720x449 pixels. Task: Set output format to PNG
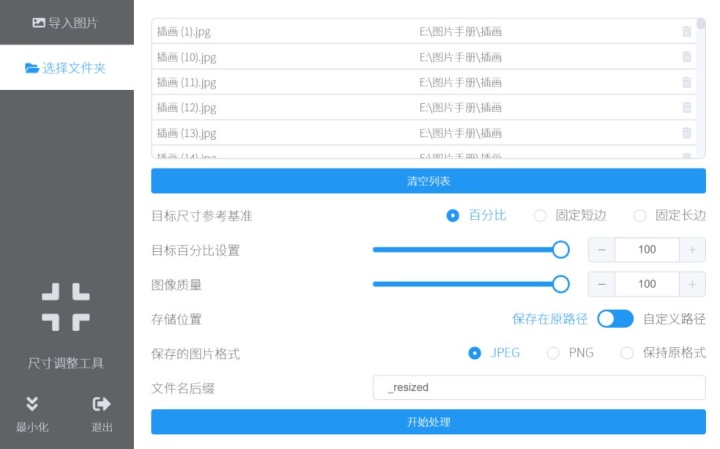553,353
